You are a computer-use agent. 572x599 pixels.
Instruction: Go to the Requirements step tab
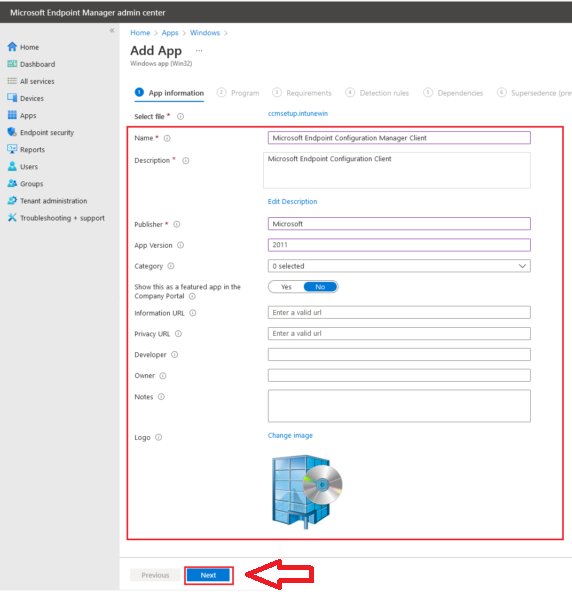(x=302, y=93)
